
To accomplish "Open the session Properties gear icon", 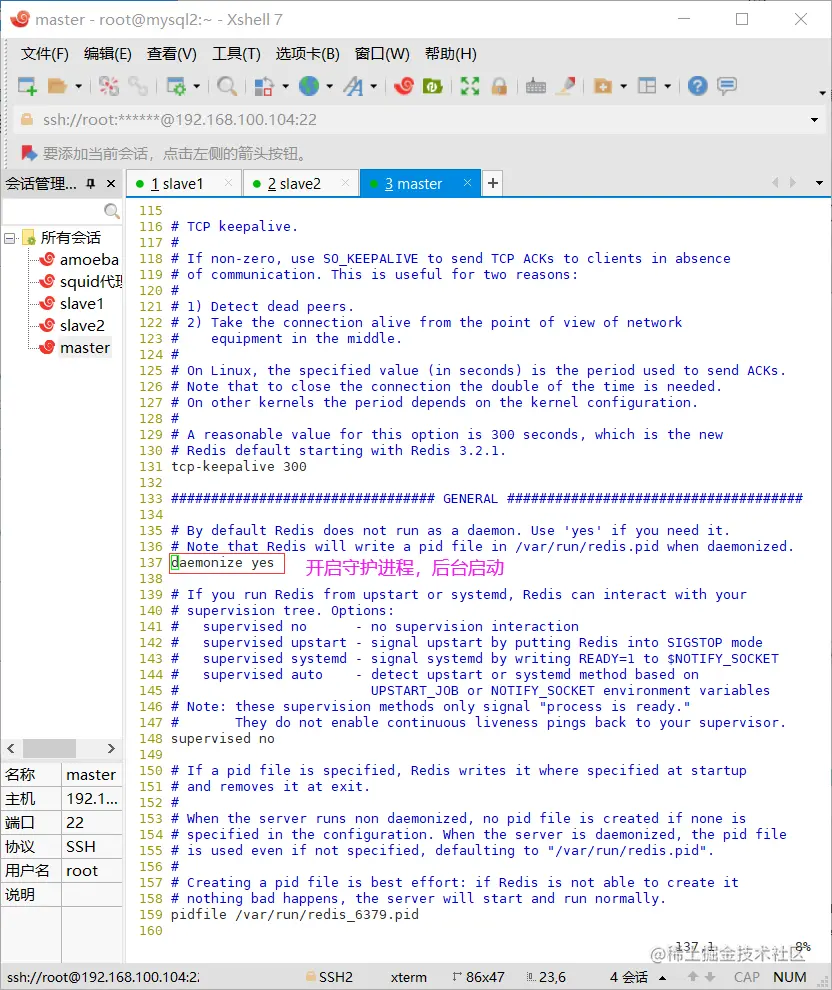I will coord(175,86).
